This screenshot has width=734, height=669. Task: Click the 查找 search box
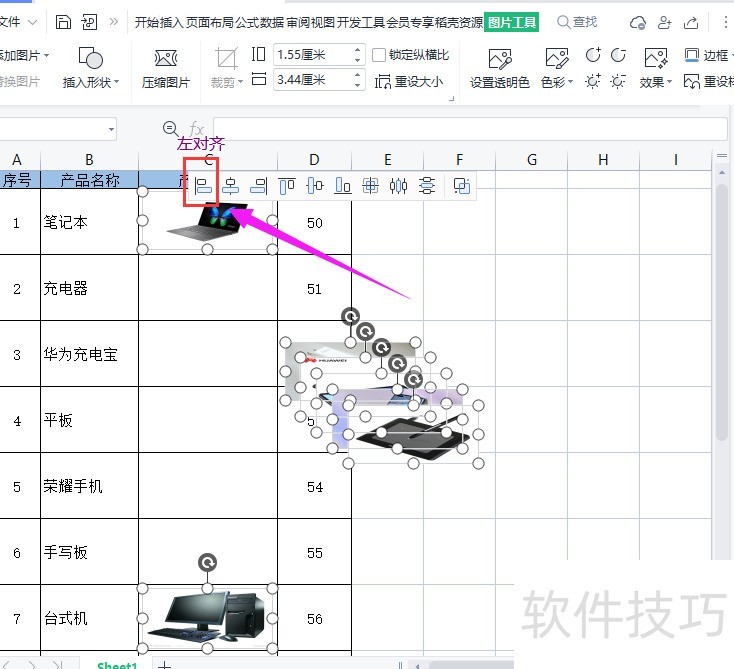[x=584, y=22]
